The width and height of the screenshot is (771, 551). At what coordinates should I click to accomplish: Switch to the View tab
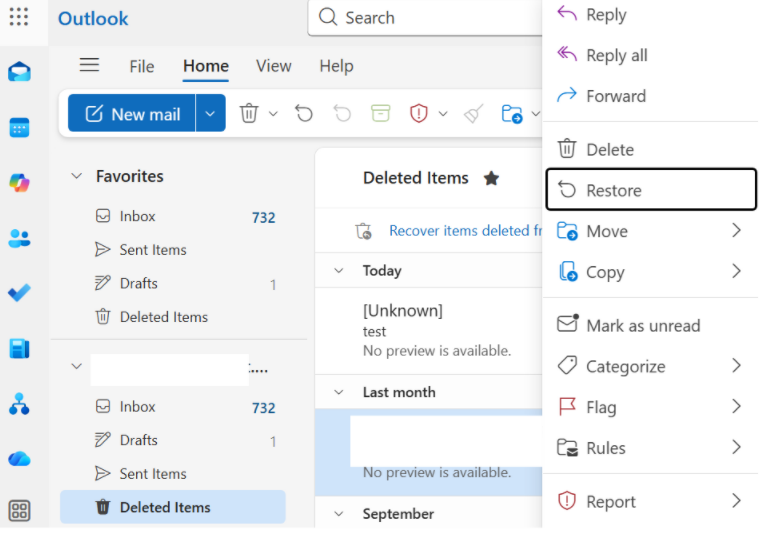pos(273,66)
